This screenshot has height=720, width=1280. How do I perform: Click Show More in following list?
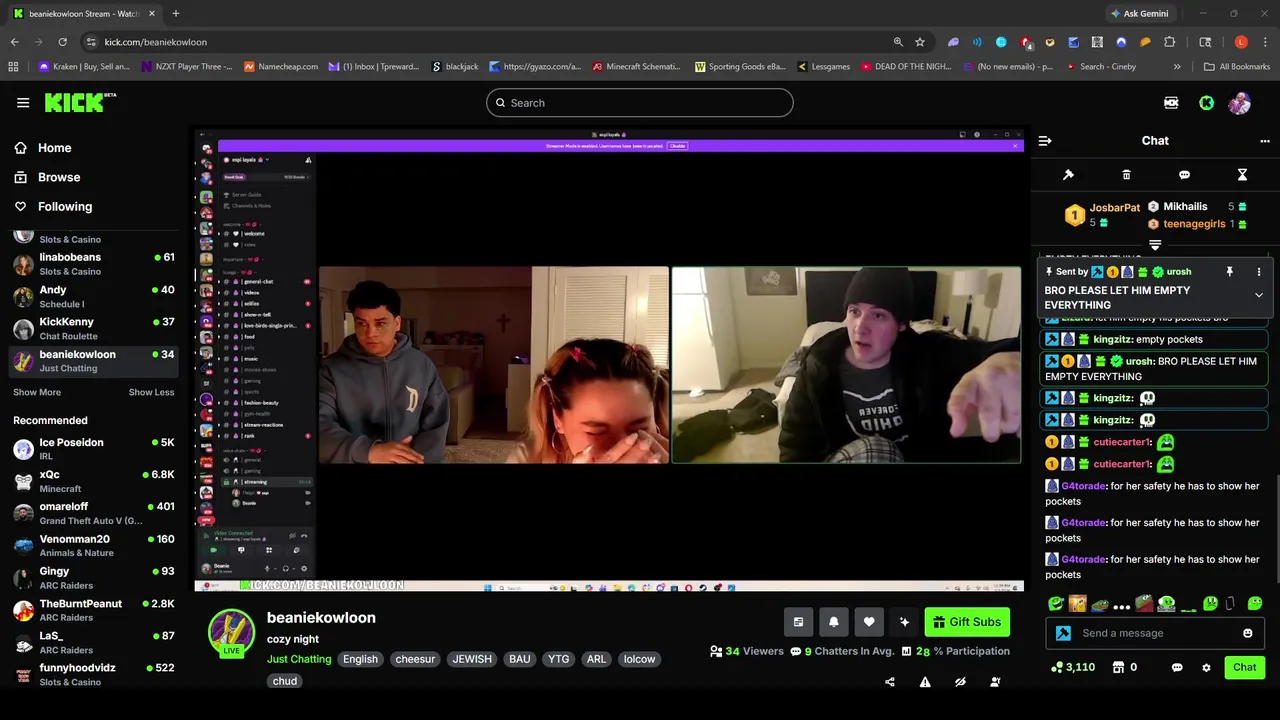[x=37, y=392]
